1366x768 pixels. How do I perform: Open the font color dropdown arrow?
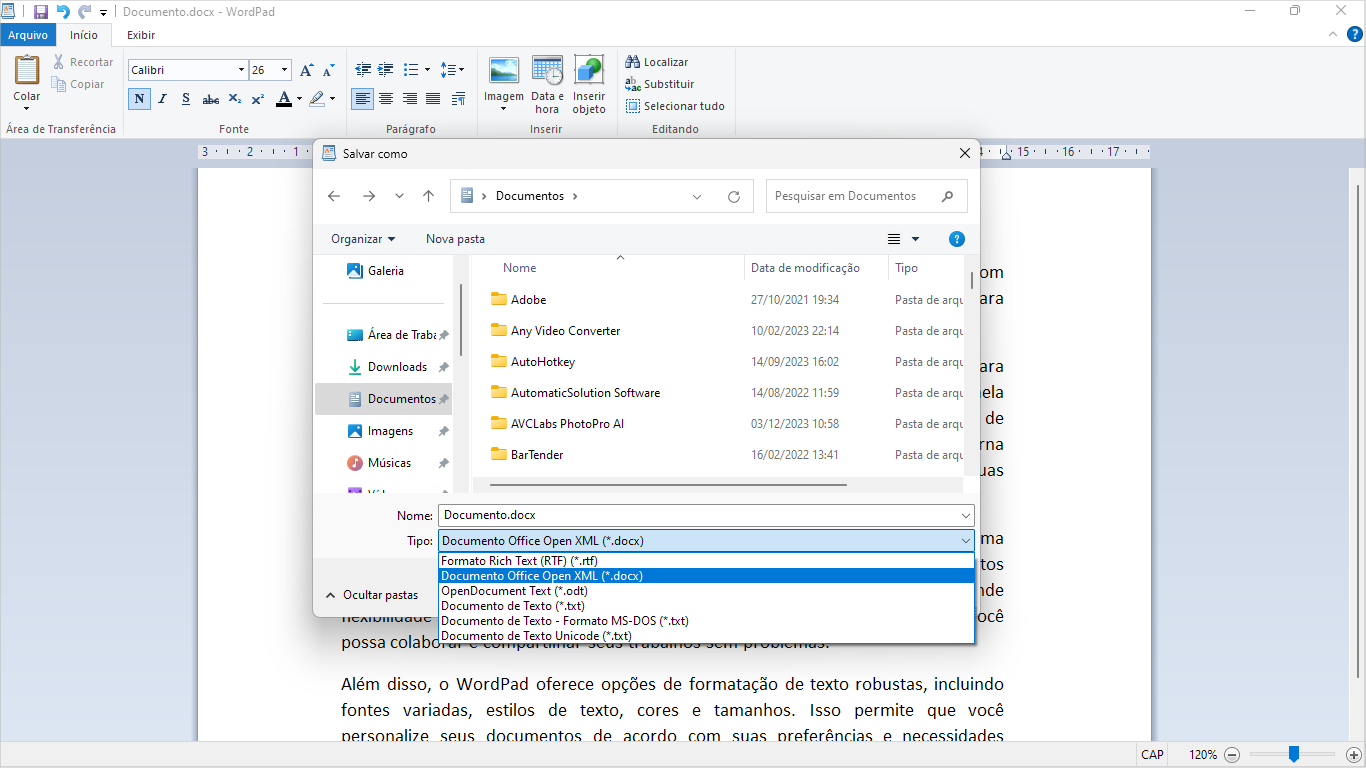coord(299,99)
